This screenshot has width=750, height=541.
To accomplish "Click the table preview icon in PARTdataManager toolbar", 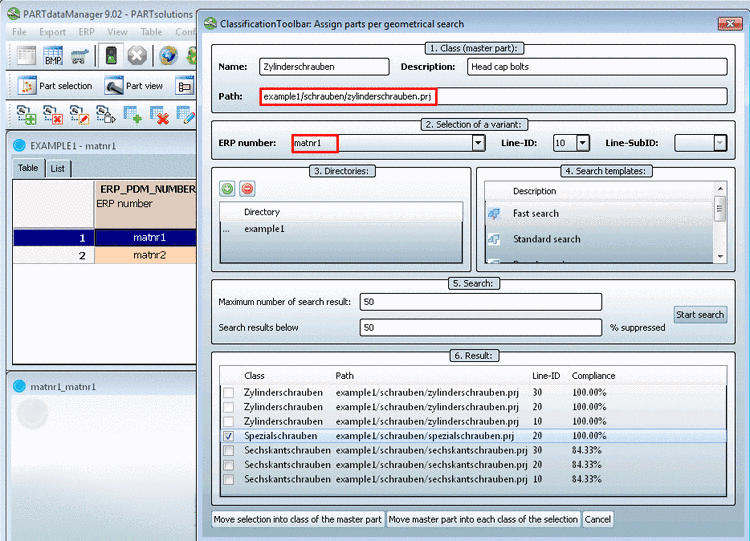I will click(26, 55).
